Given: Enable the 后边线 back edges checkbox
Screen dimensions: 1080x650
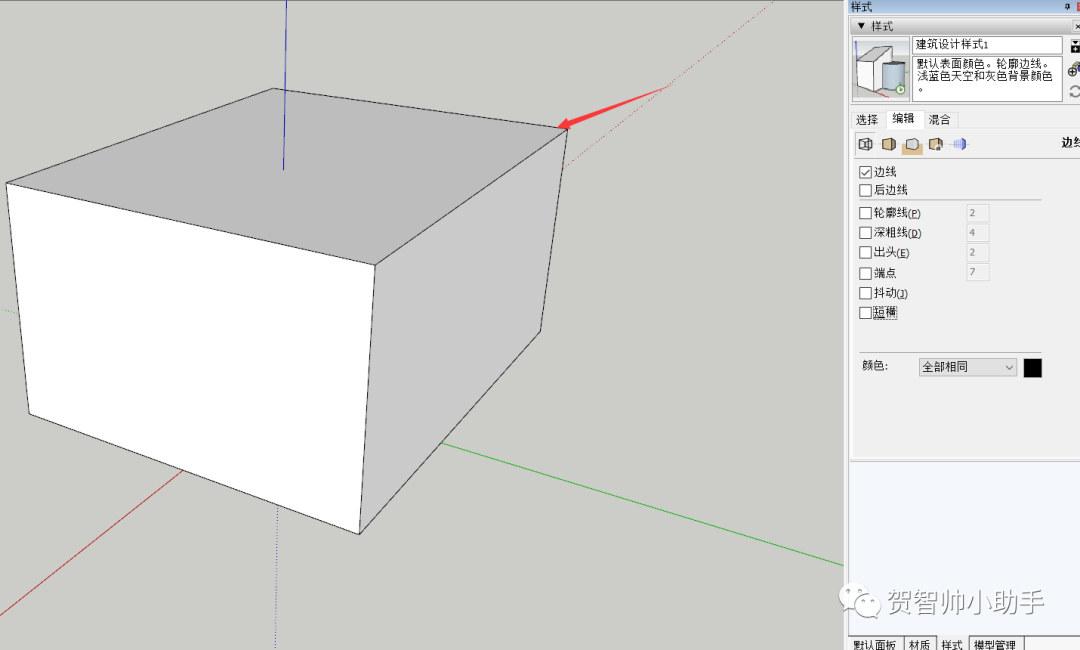Looking at the screenshot, I should point(865,189).
